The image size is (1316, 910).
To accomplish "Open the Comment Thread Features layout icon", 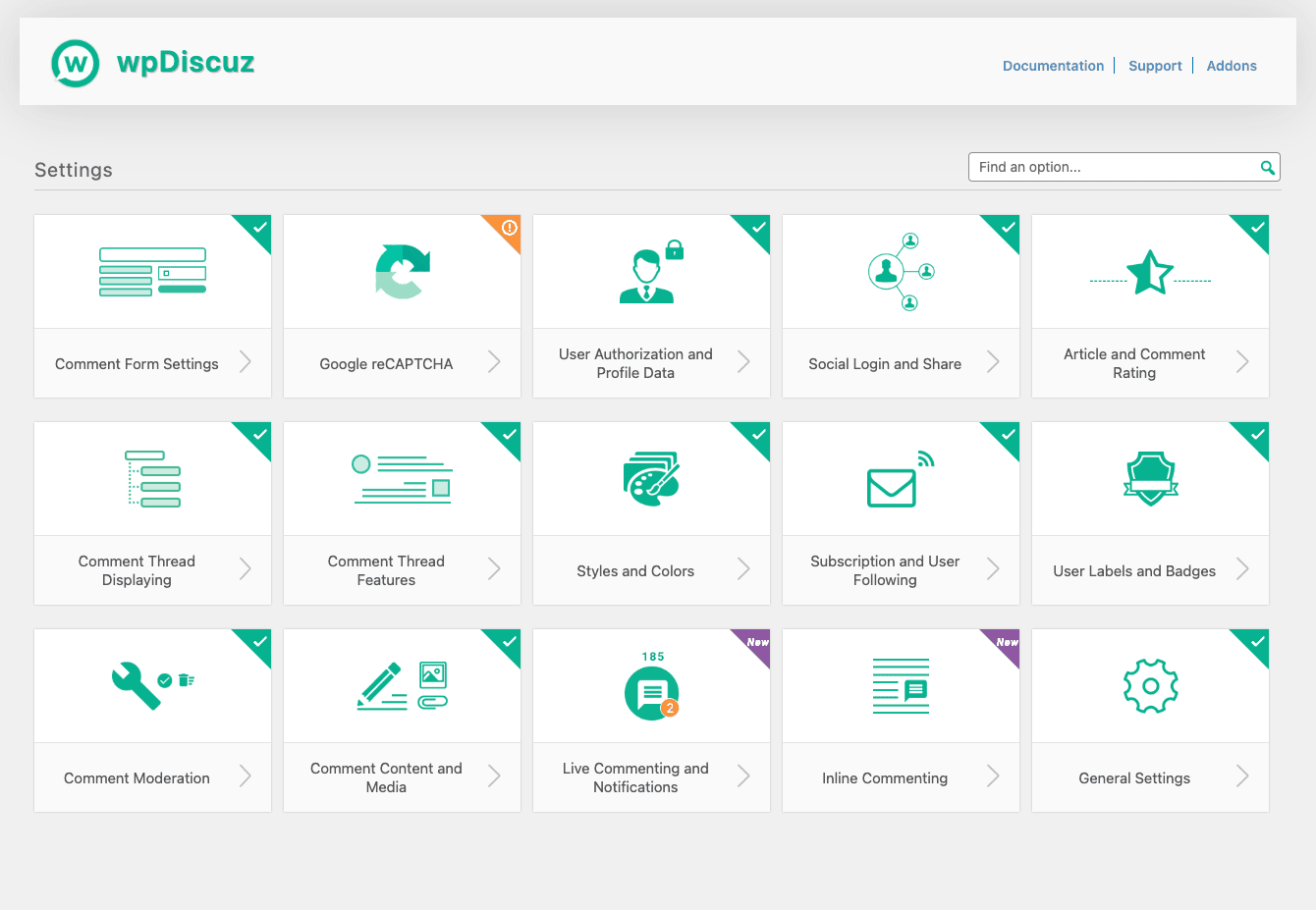I will tap(403, 479).
